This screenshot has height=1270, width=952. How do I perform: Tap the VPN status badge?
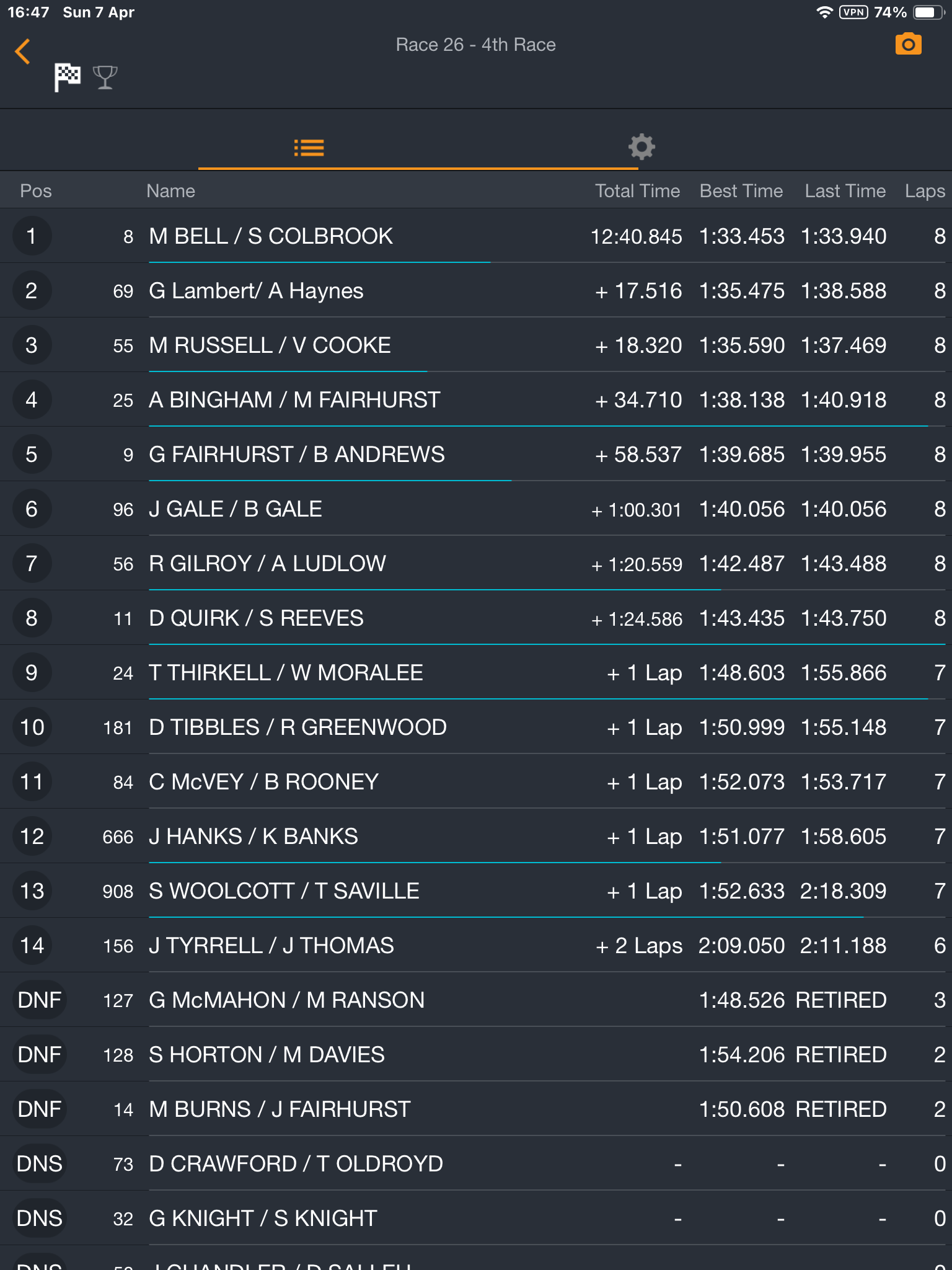click(x=853, y=12)
